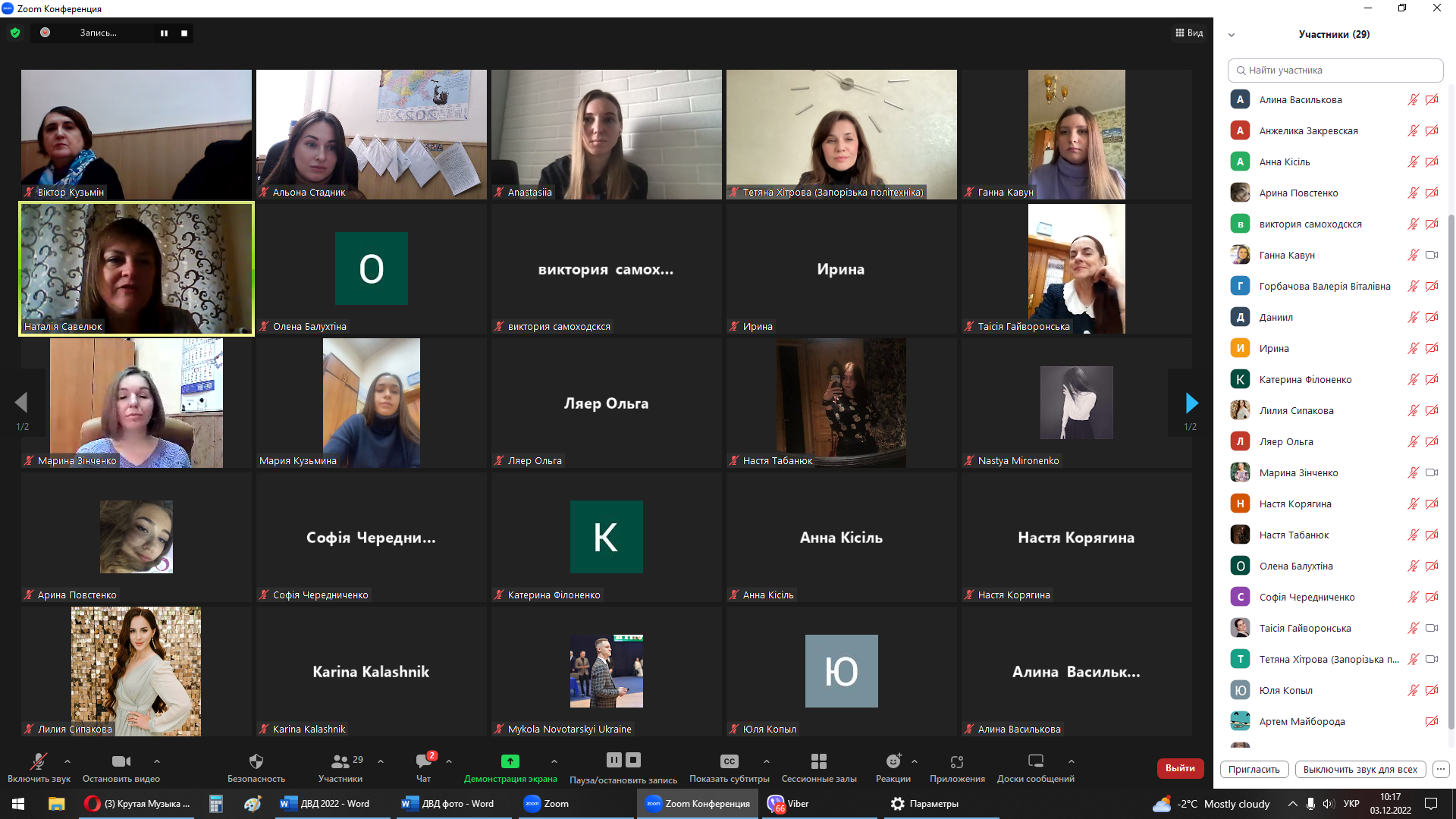Open the Whiteboards (Доски сообщений) icon
The height and width of the screenshot is (819, 1456).
click(1035, 761)
